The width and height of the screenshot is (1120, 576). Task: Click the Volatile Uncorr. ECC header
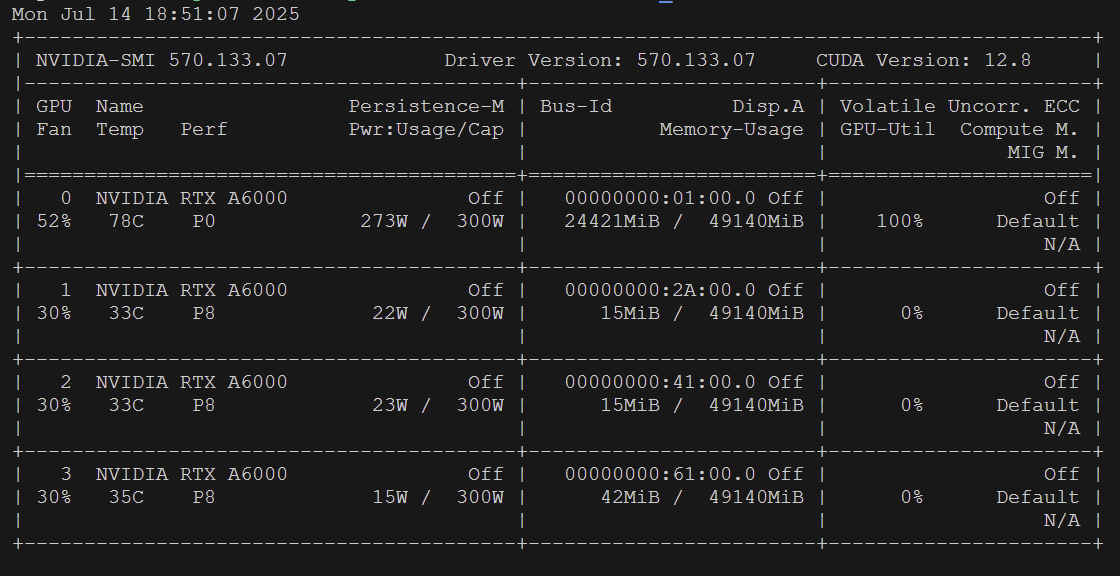(960, 106)
